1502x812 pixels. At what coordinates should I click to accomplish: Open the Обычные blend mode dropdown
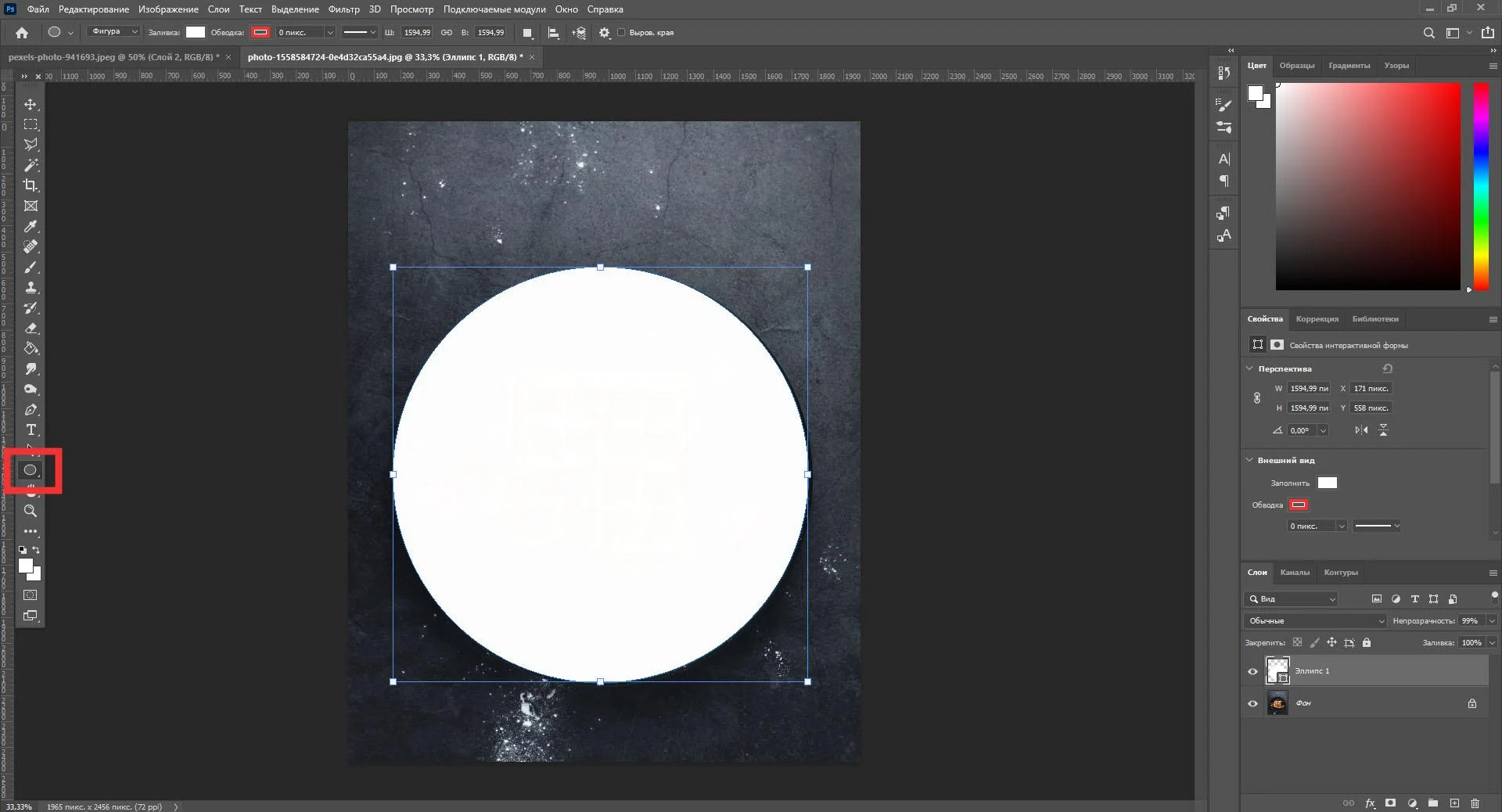[x=1316, y=620]
